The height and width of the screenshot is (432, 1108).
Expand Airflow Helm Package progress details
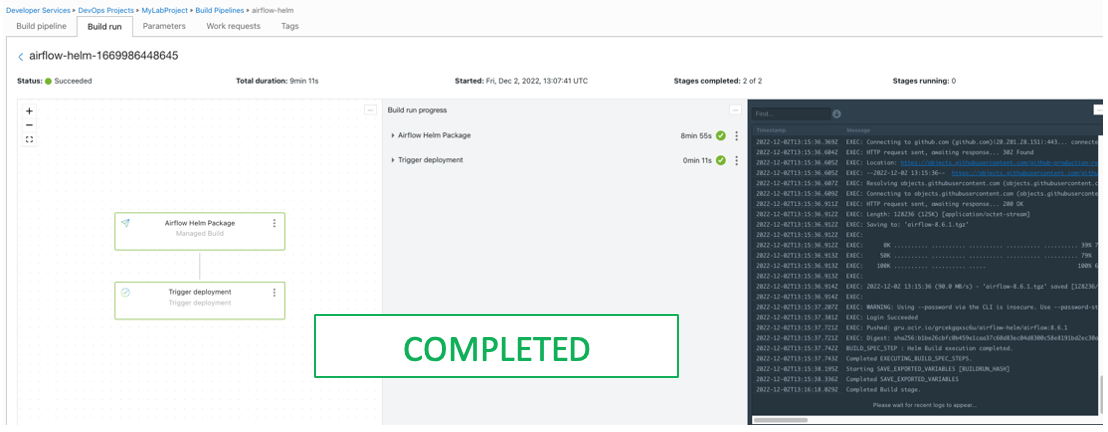pos(393,135)
